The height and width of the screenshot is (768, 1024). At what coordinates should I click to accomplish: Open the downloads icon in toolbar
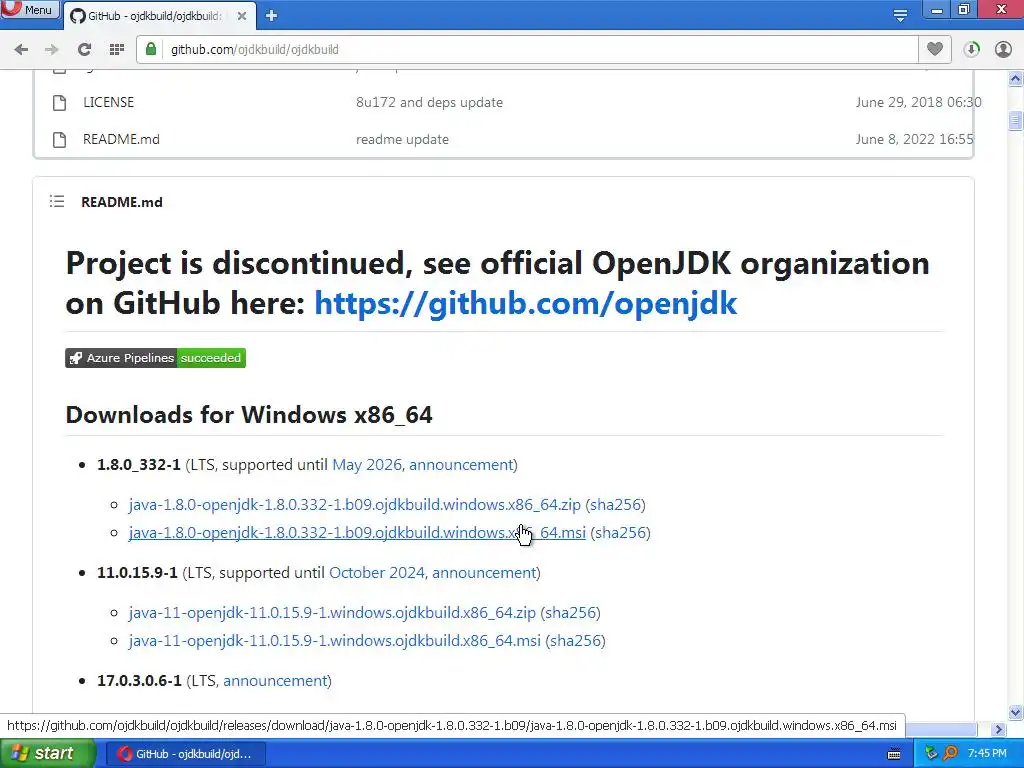[x=972, y=49]
